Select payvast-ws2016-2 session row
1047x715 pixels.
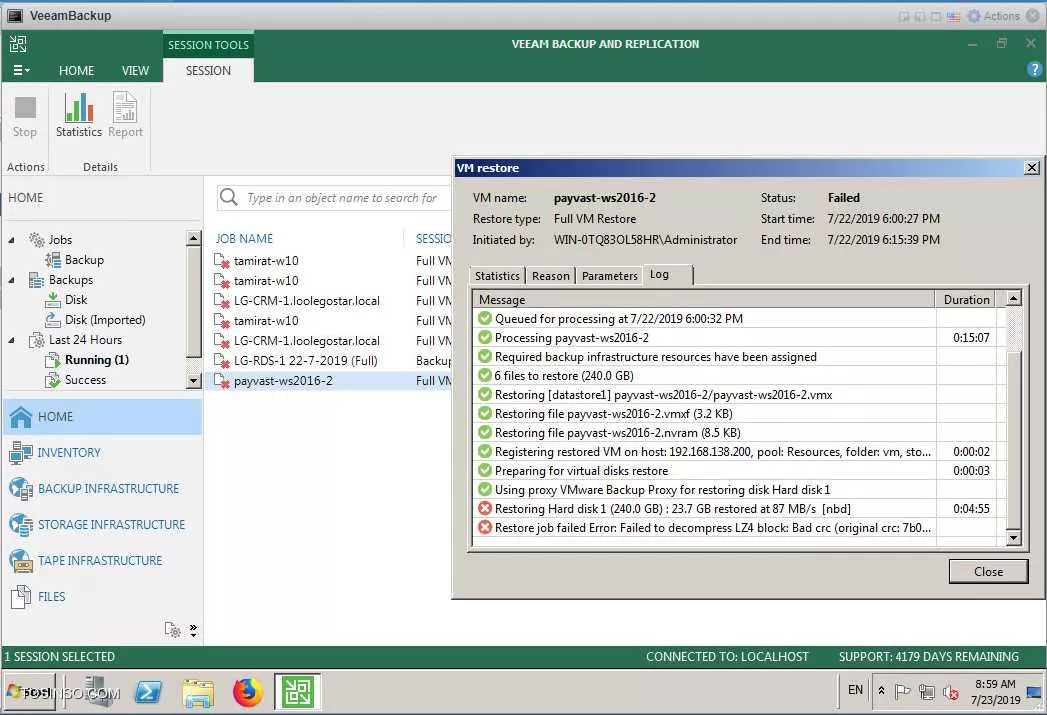(x=332, y=381)
